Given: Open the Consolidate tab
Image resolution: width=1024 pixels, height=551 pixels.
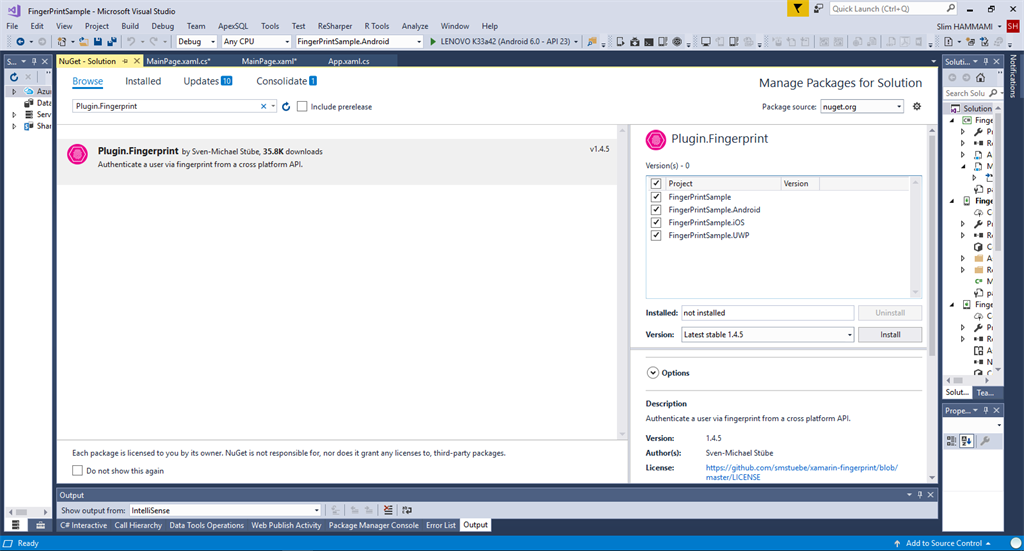Looking at the screenshot, I should click(286, 81).
